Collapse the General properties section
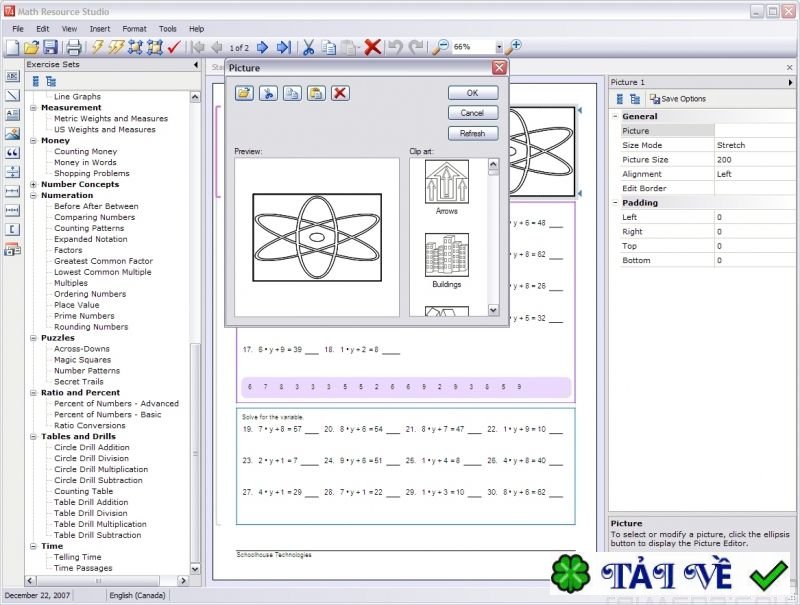800x605 pixels. 614,116
